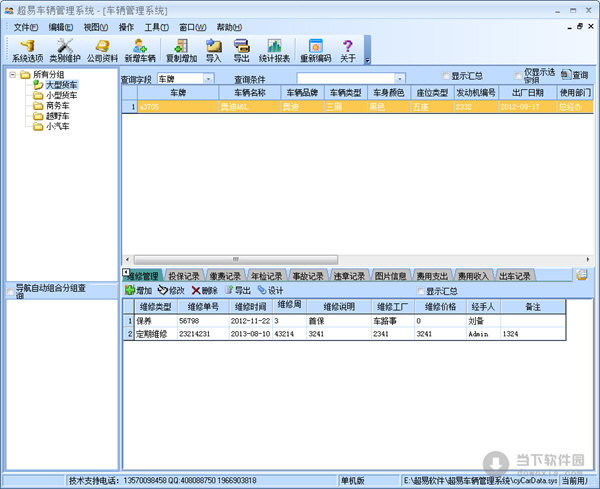
Task: Toggle upper 显示汇总 checkbox
Action: [x=445, y=76]
